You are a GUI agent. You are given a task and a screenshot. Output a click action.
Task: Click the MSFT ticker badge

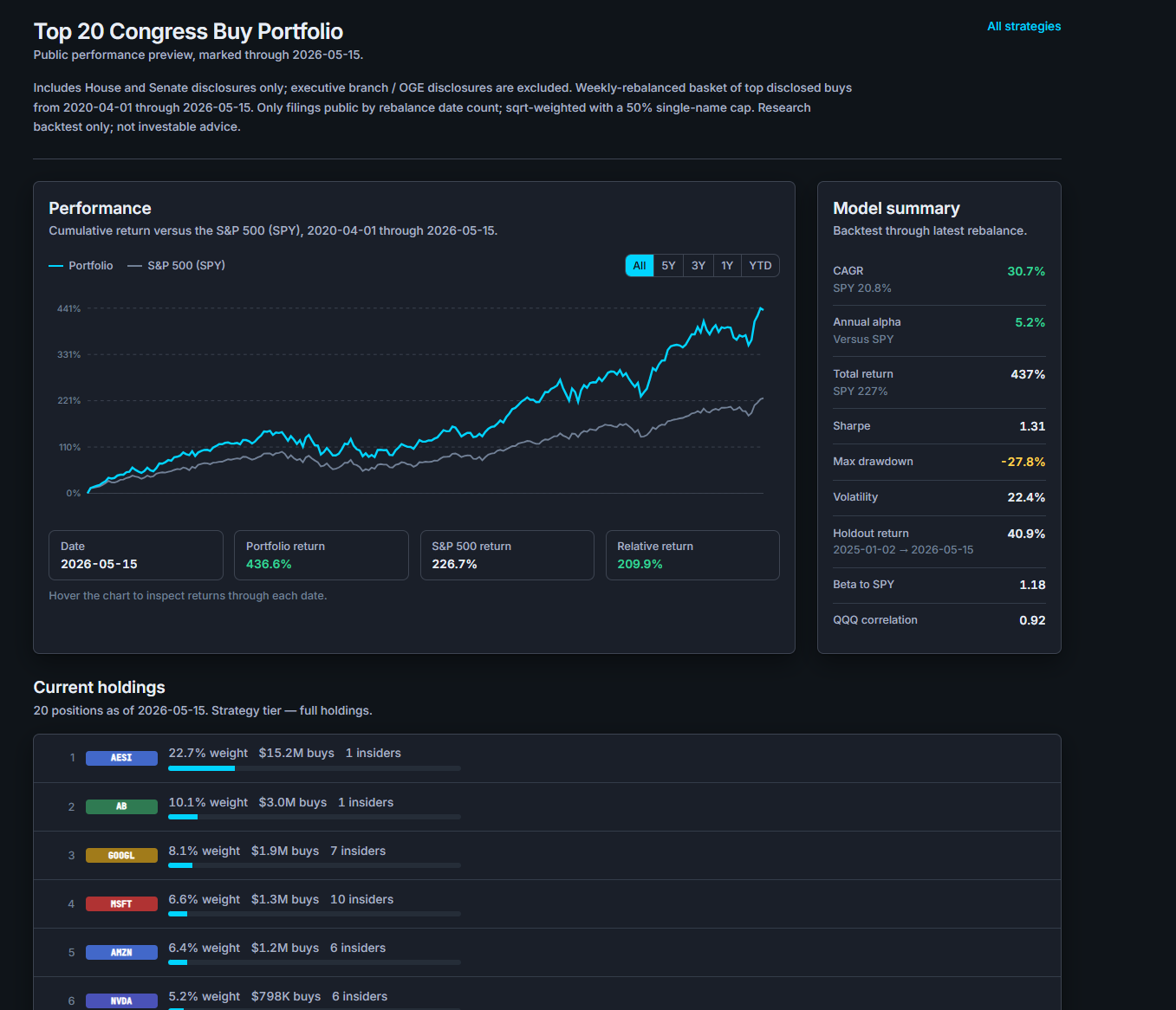[121, 903]
